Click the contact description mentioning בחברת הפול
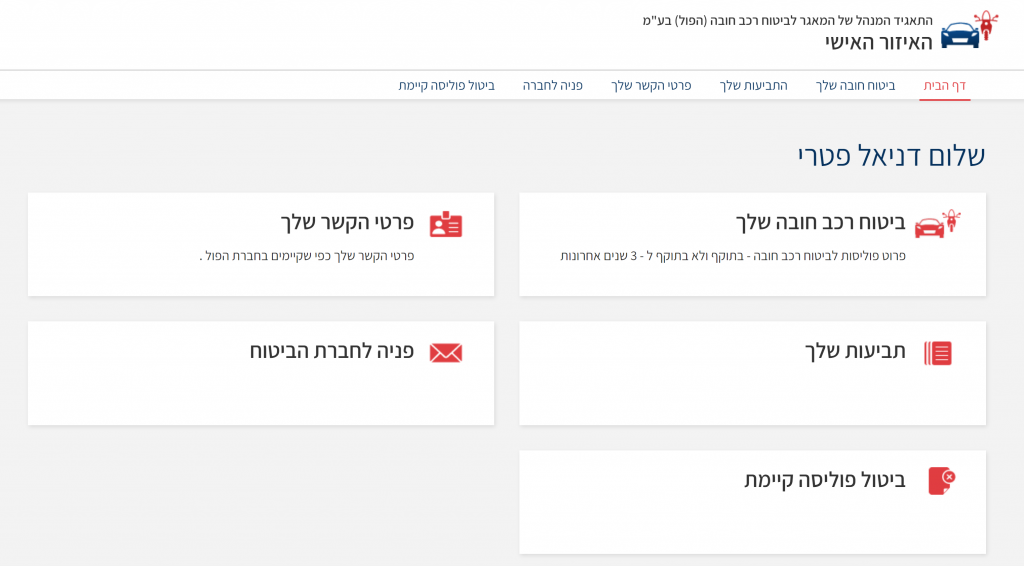This screenshot has height=566, width=1024. pyautogui.click(x=306, y=256)
